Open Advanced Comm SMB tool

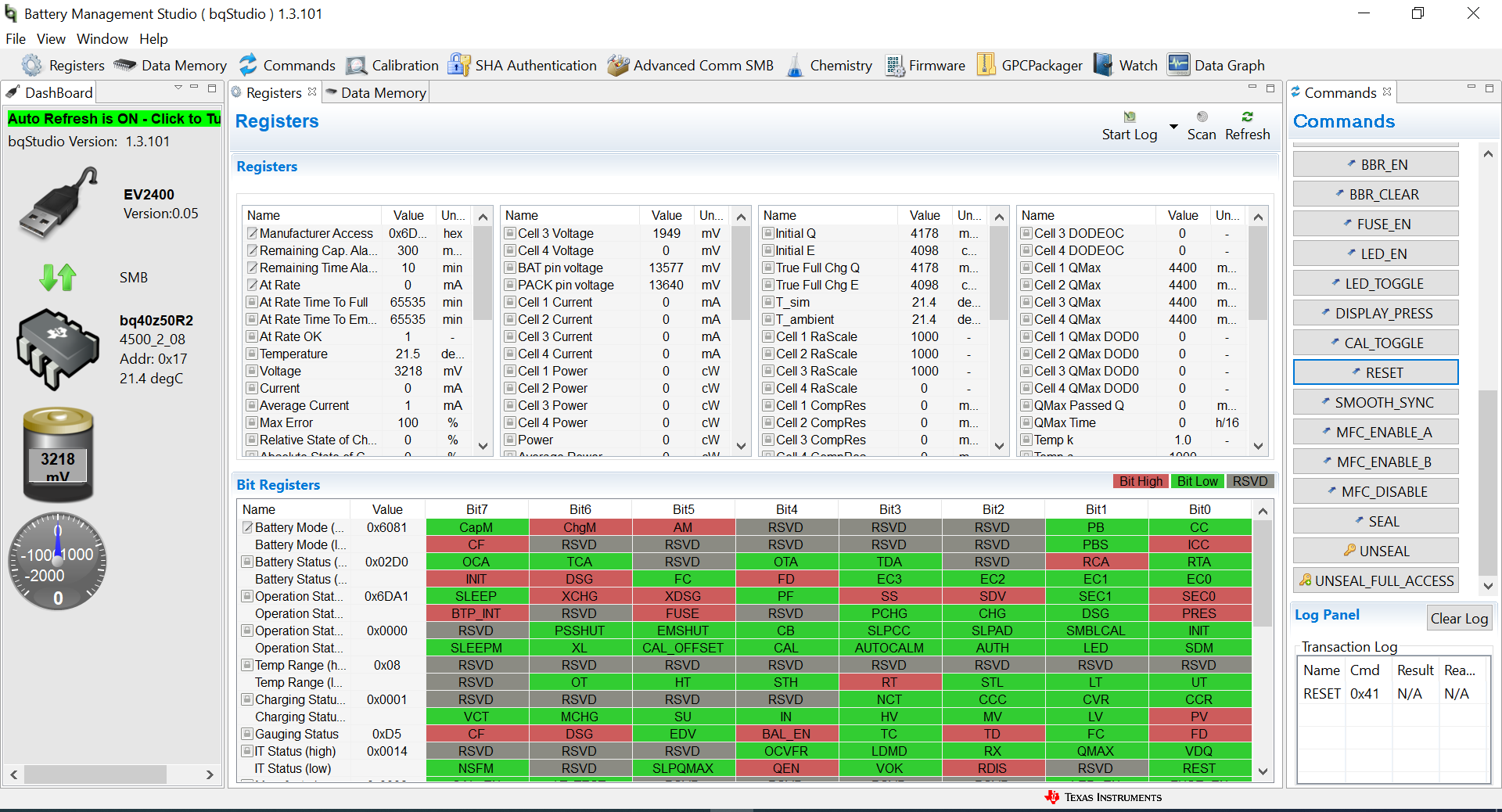pos(690,66)
